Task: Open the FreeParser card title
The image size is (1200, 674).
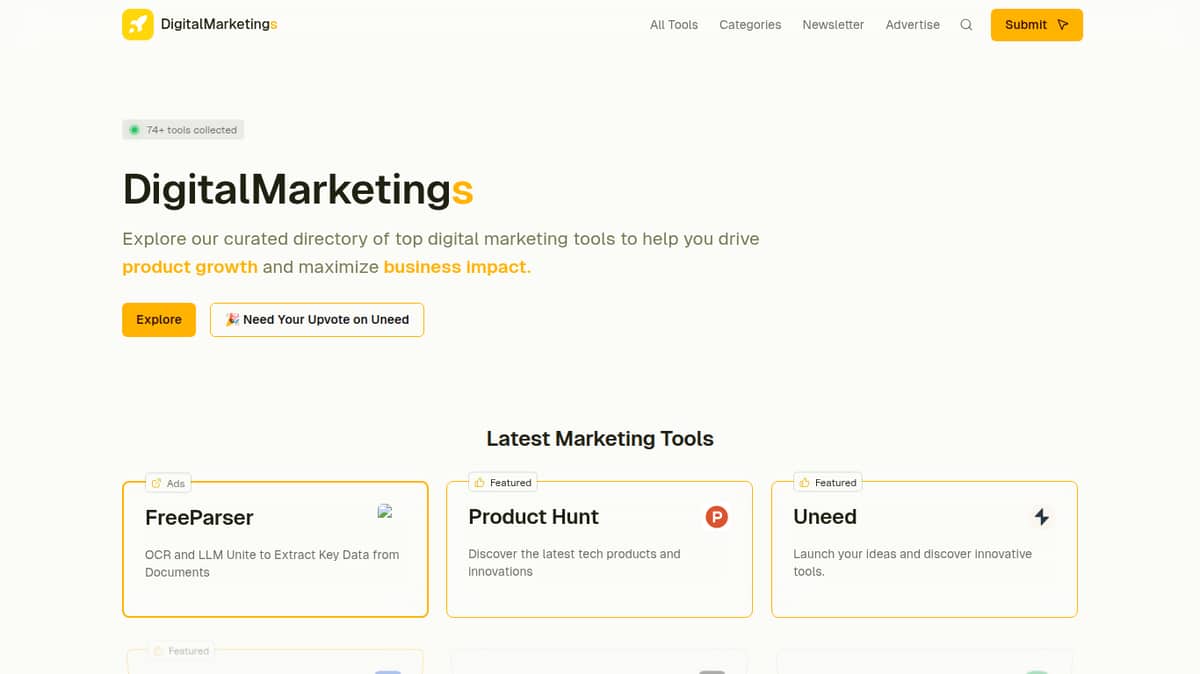Action: click(199, 517)
